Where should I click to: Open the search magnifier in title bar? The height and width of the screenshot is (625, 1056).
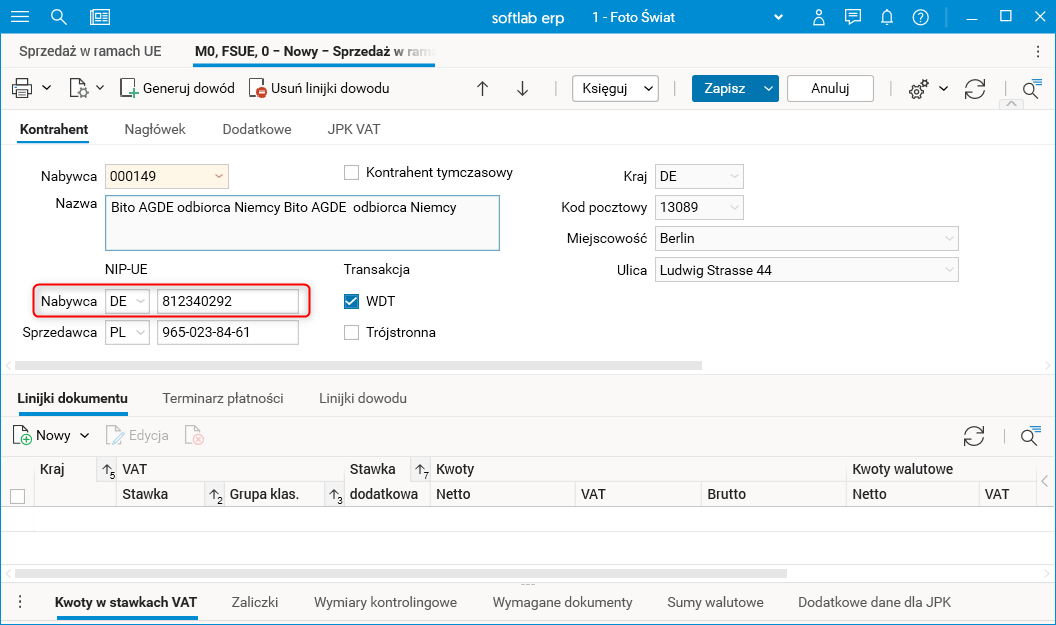[59, 17]
